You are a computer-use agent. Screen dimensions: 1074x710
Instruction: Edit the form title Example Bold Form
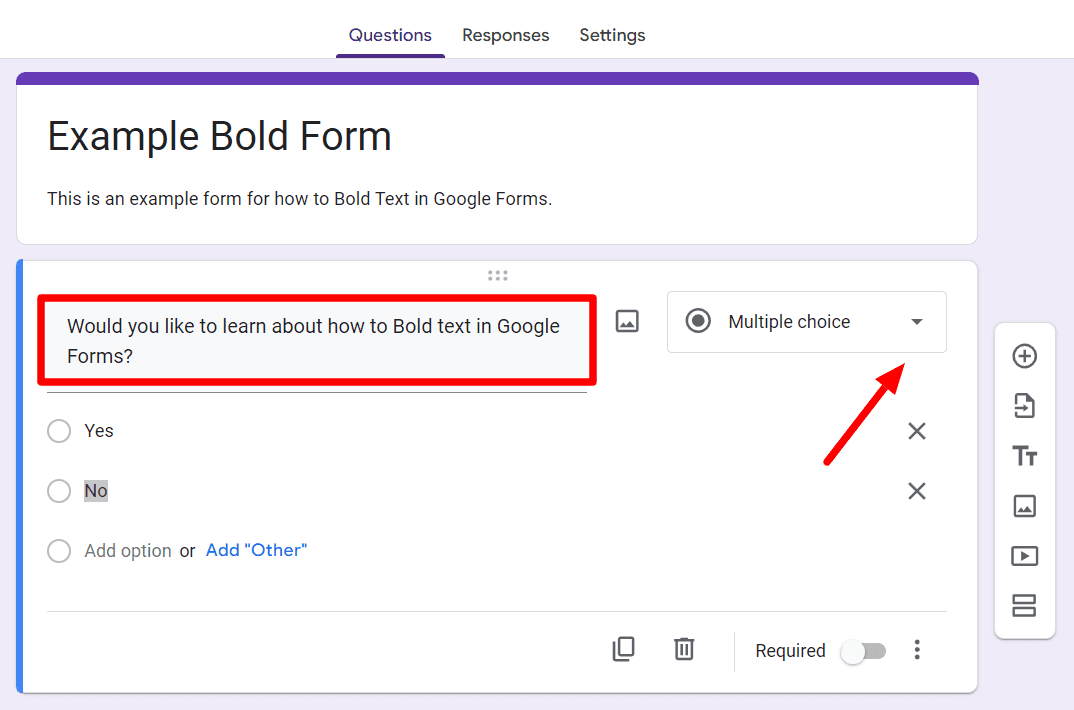click(219, 136)
